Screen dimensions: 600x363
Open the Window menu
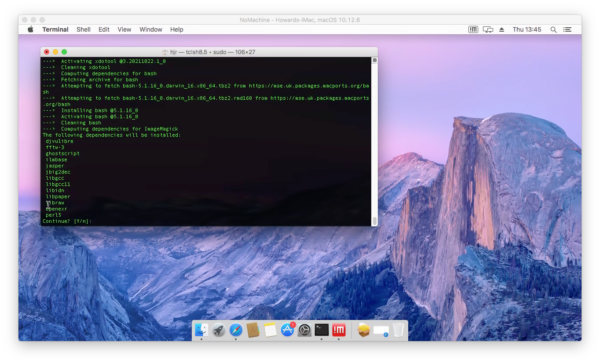click(x=151, y=29)
